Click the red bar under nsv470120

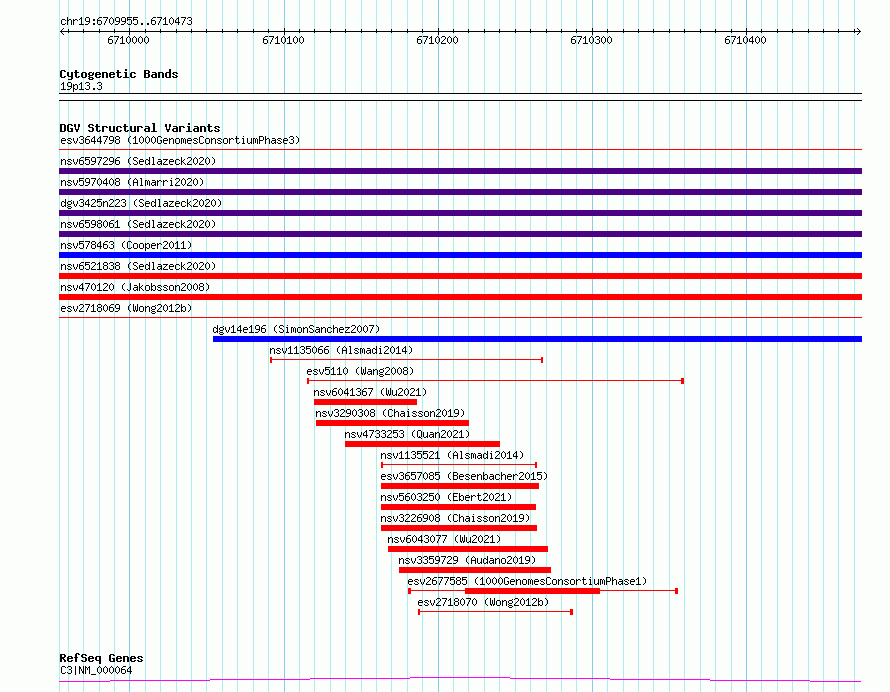[460, 297]
